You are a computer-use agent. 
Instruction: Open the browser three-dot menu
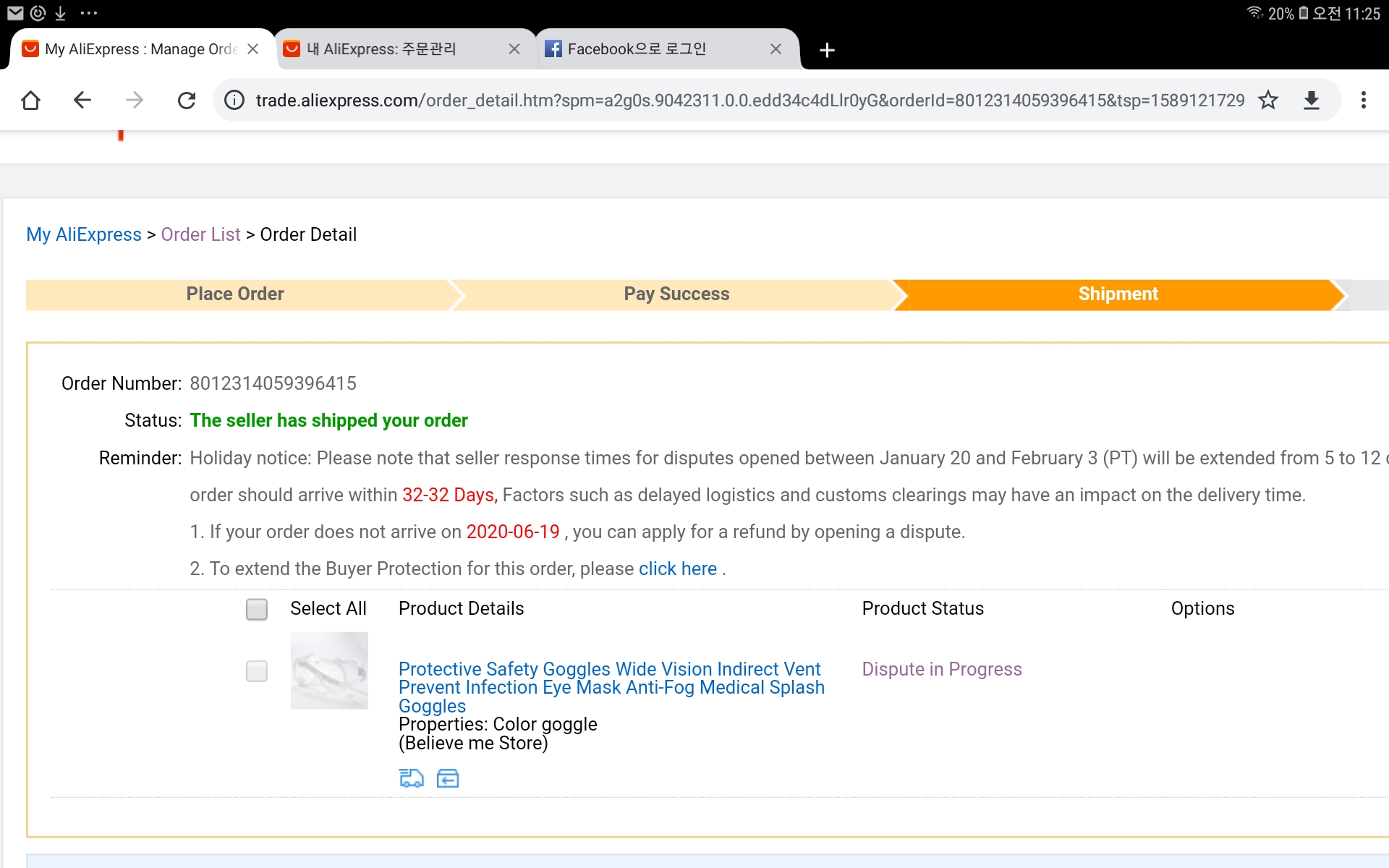1364,100
